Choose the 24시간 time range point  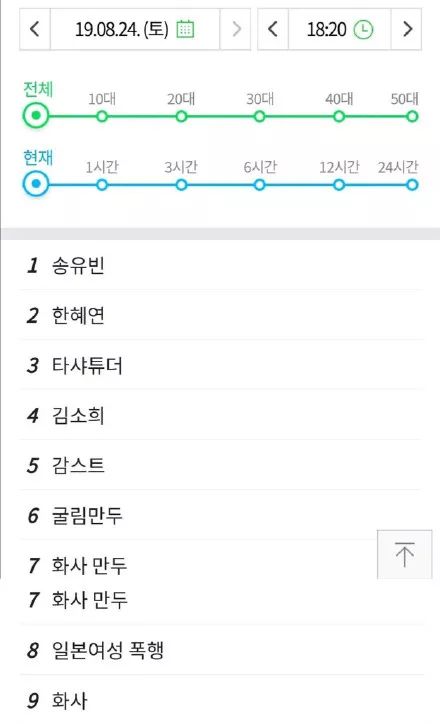pyautogui.click(x=412, y=185)
